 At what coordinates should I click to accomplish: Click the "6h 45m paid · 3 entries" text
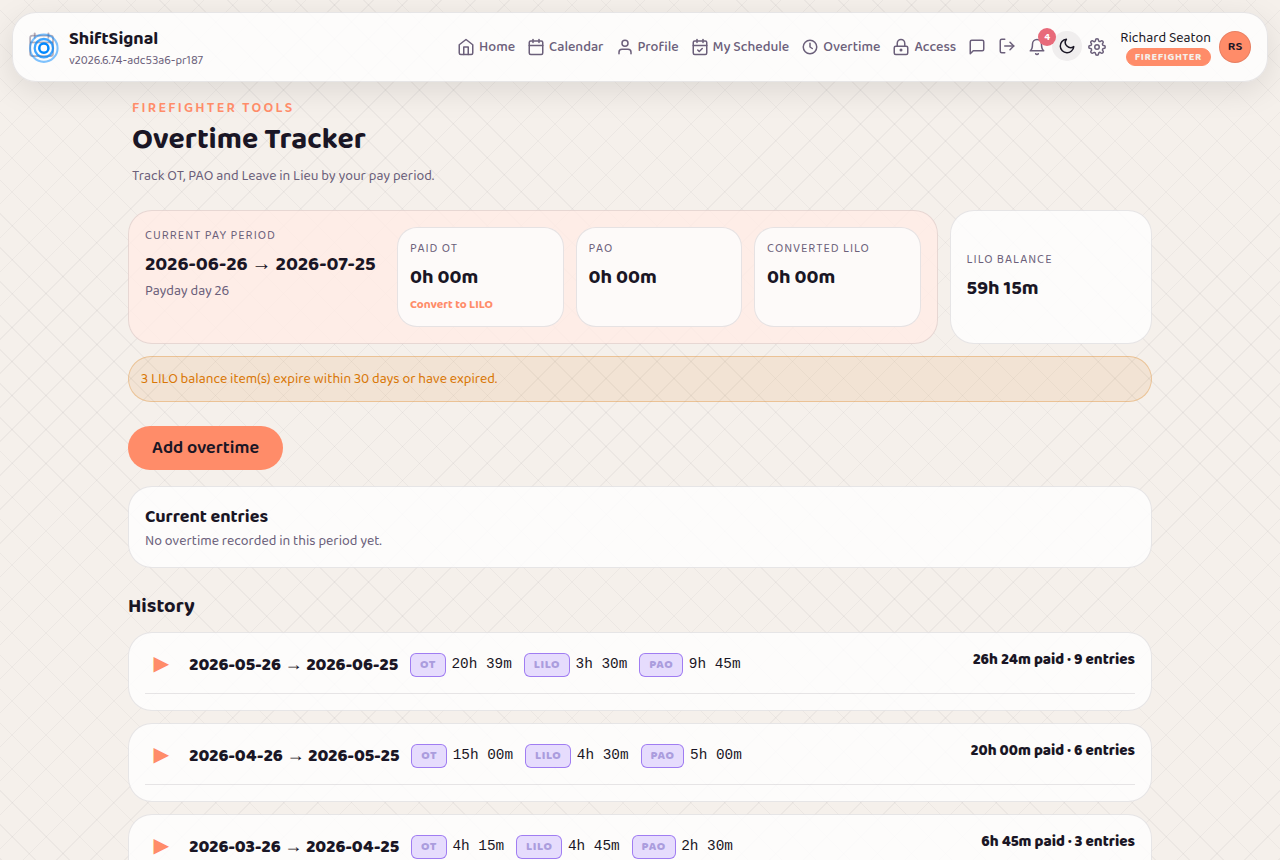tap(1058, 841)
